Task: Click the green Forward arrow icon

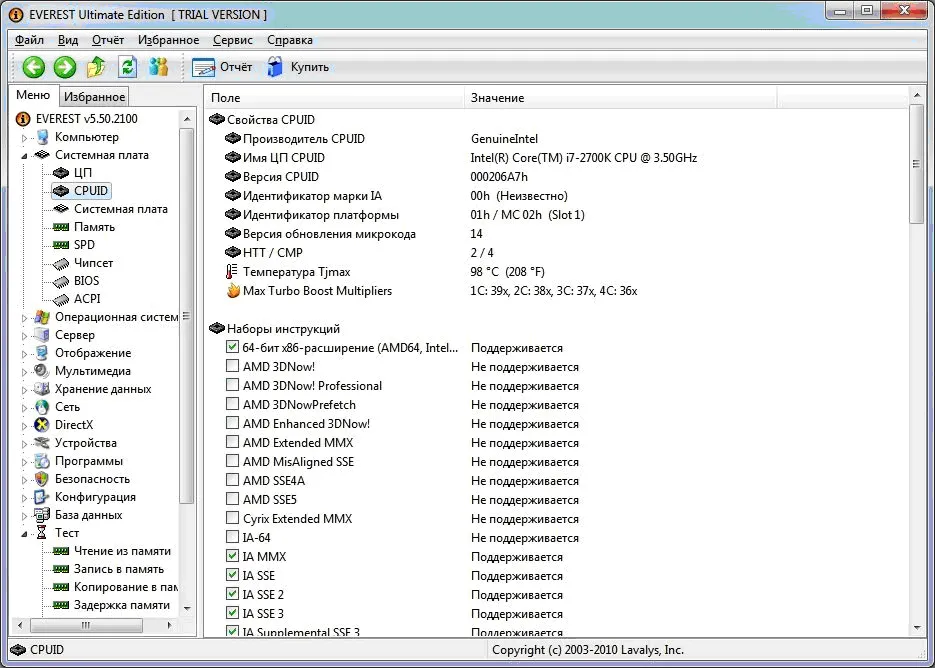Action: click(65, 67)
